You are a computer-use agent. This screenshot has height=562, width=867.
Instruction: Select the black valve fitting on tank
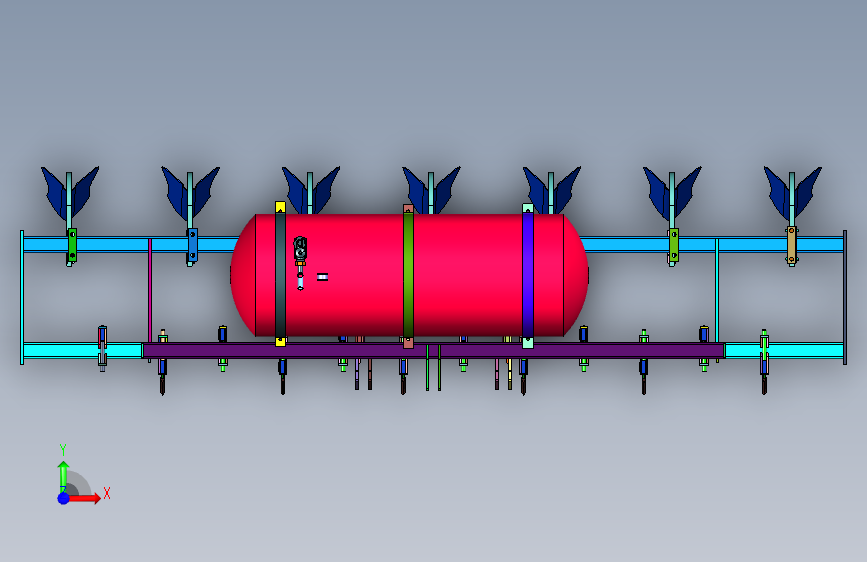click(x=300, y=248)
